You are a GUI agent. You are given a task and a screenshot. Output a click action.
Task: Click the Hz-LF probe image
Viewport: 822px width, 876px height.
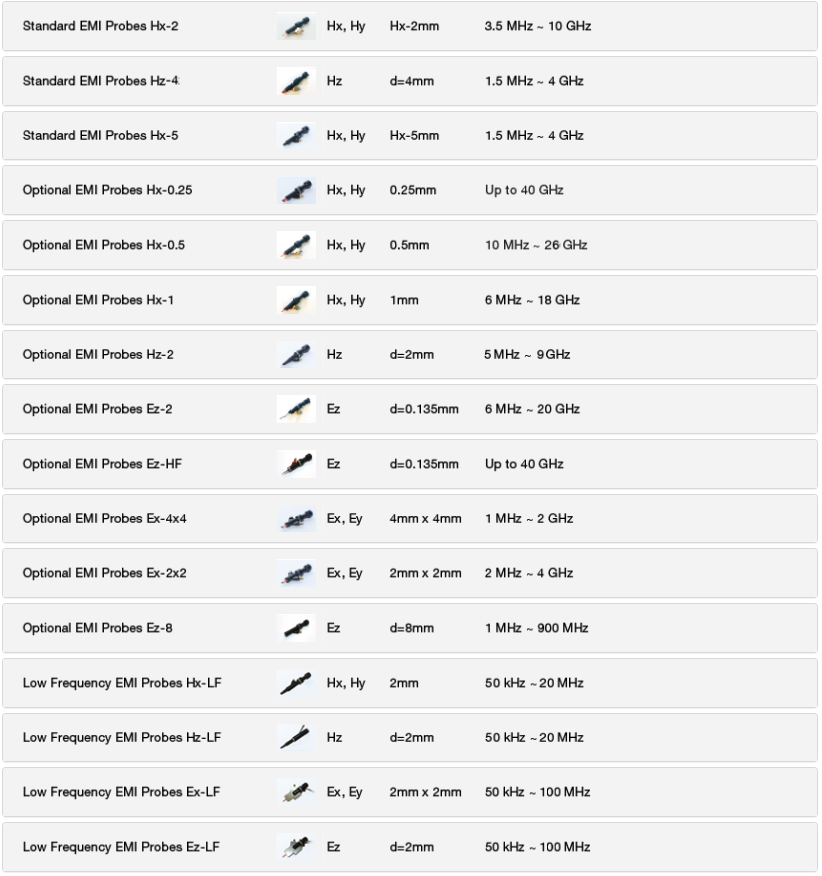(296, 738)
